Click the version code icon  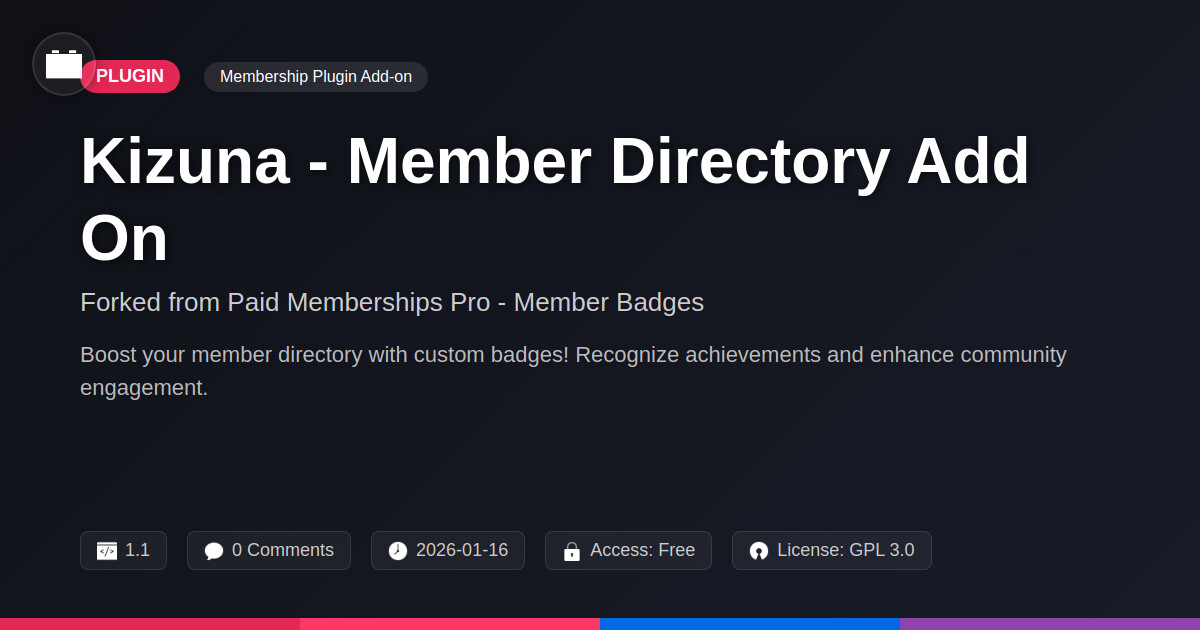point(107,551)
